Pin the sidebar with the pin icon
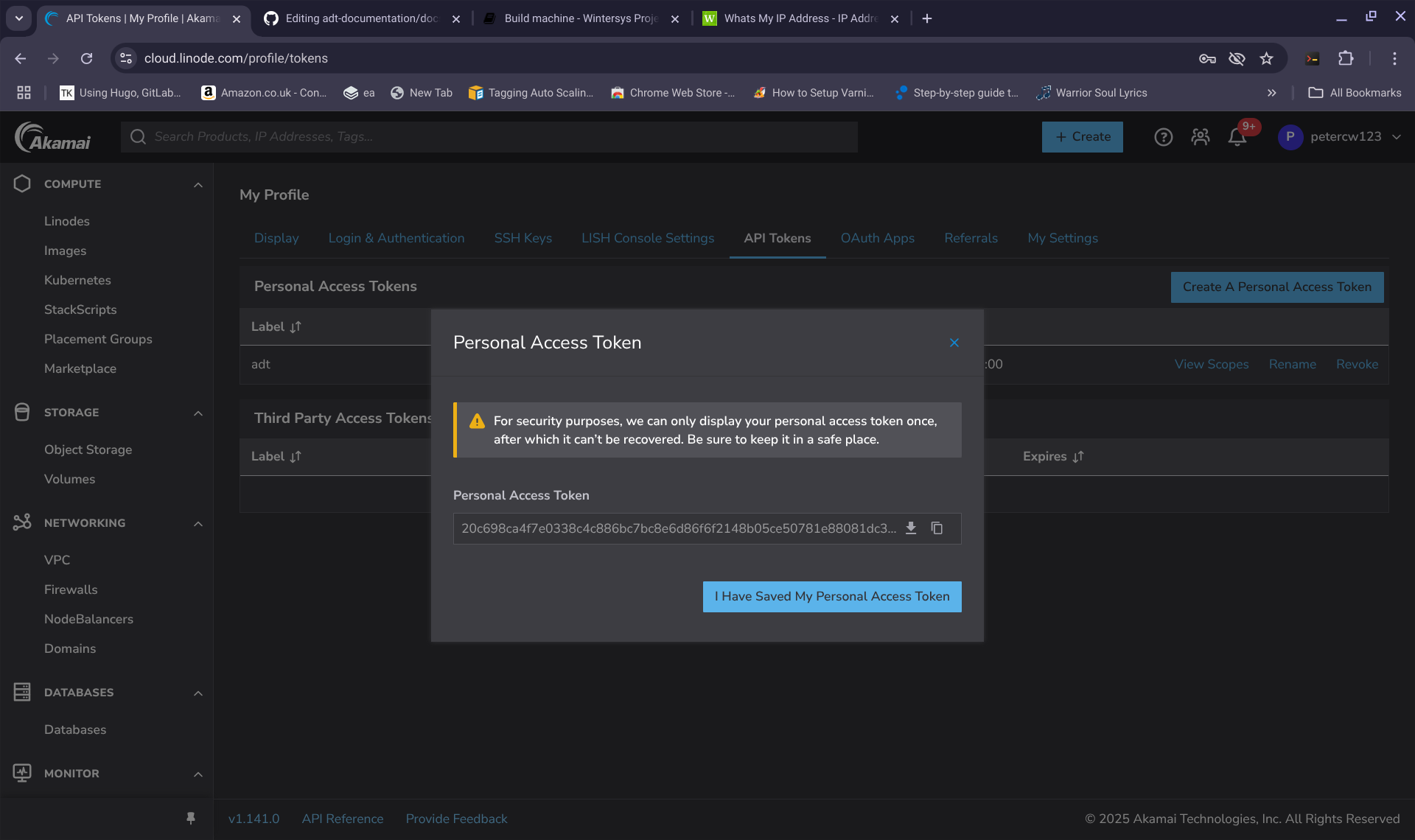 191,818
